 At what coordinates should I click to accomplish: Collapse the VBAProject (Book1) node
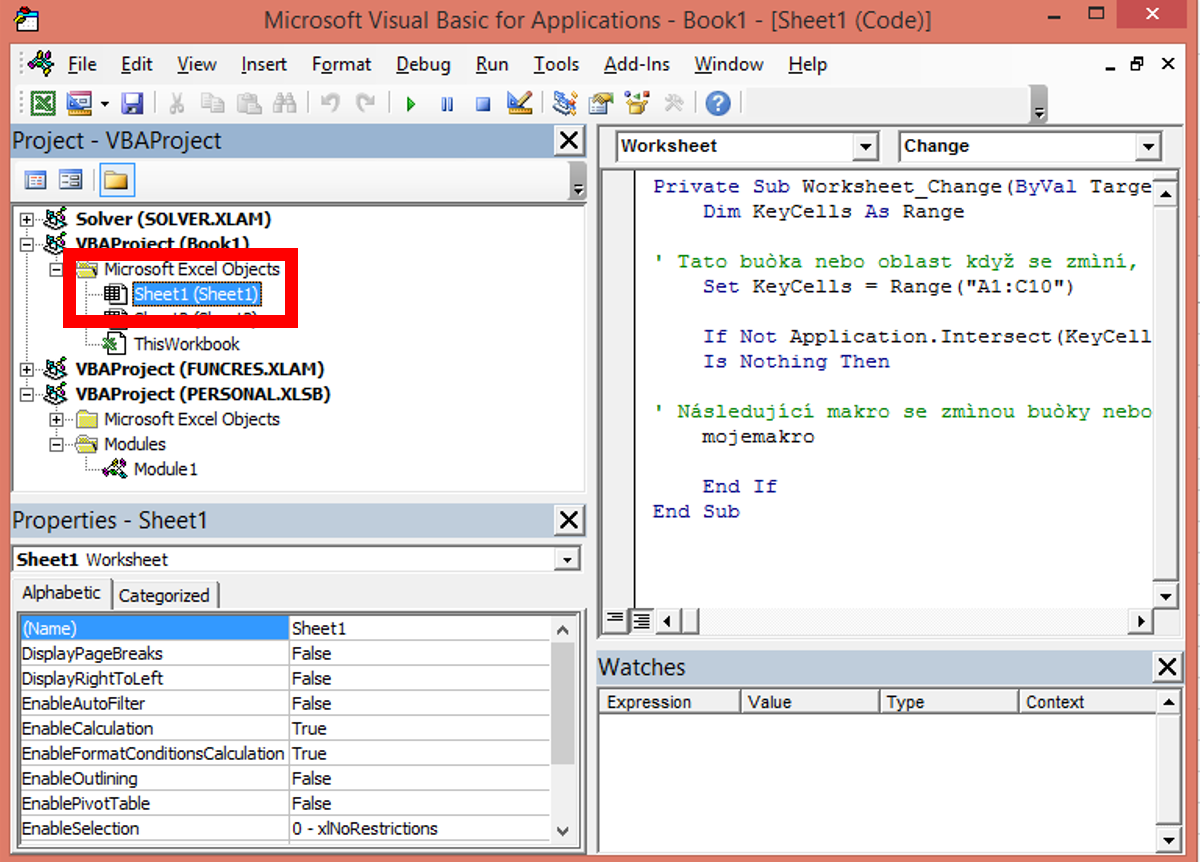pyautogui.click(x=27, y=244)
